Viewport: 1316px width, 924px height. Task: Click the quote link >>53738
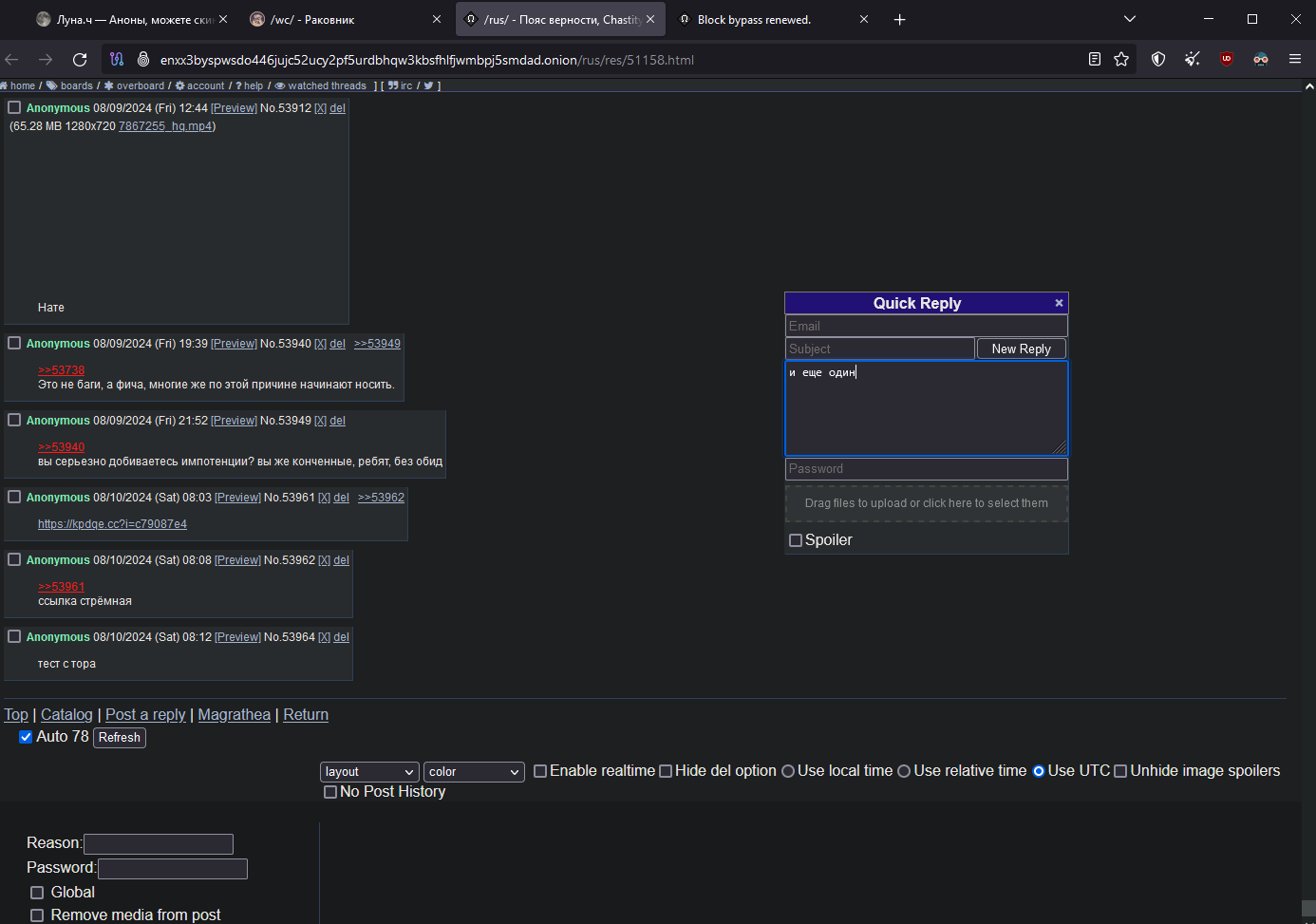(x=62, y=370)
